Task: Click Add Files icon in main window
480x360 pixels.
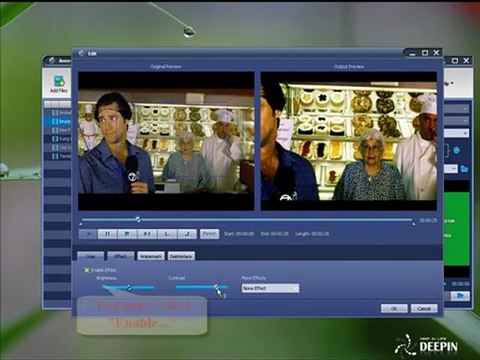Action: coord(59,84)
